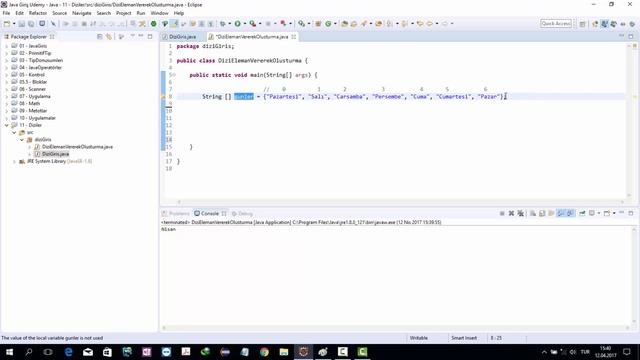Maximize the Console panel

[x=631, y=213]
